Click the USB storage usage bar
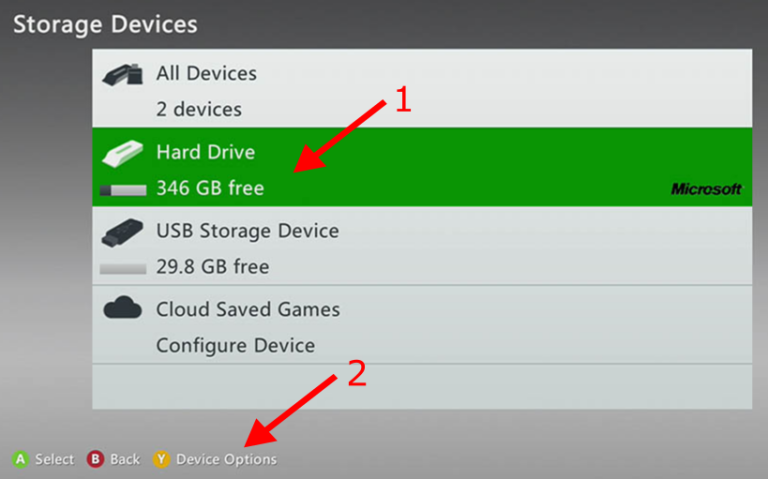 [123, 268]
